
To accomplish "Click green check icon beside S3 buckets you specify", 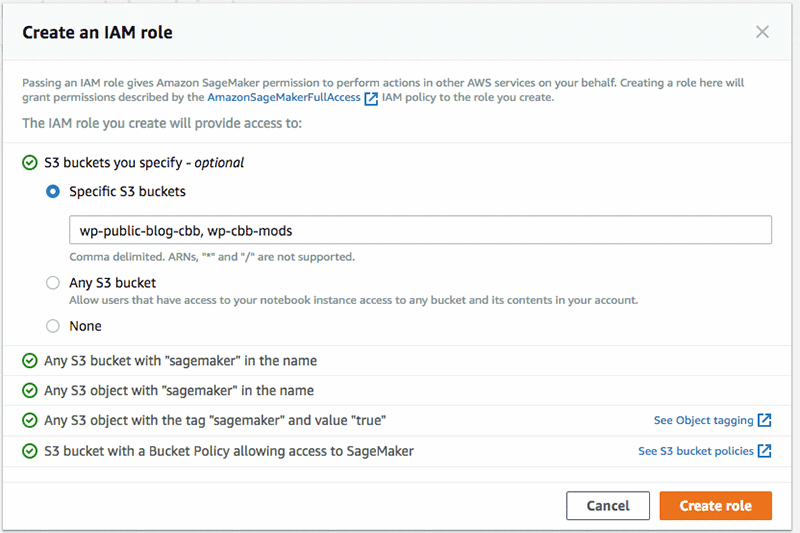I will pos(31,162).
